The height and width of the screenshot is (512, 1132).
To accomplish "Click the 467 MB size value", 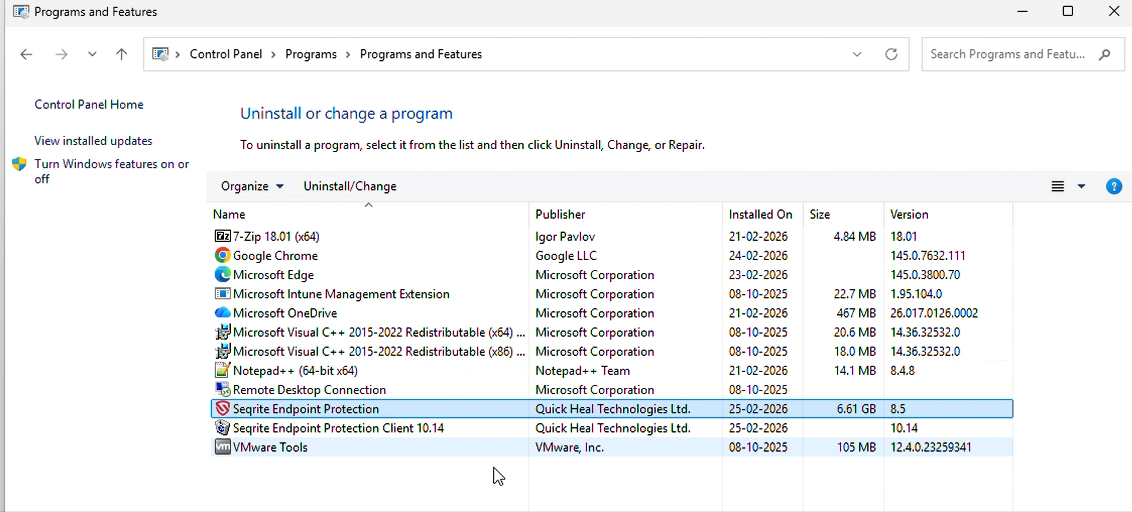I will pos(857,313).
